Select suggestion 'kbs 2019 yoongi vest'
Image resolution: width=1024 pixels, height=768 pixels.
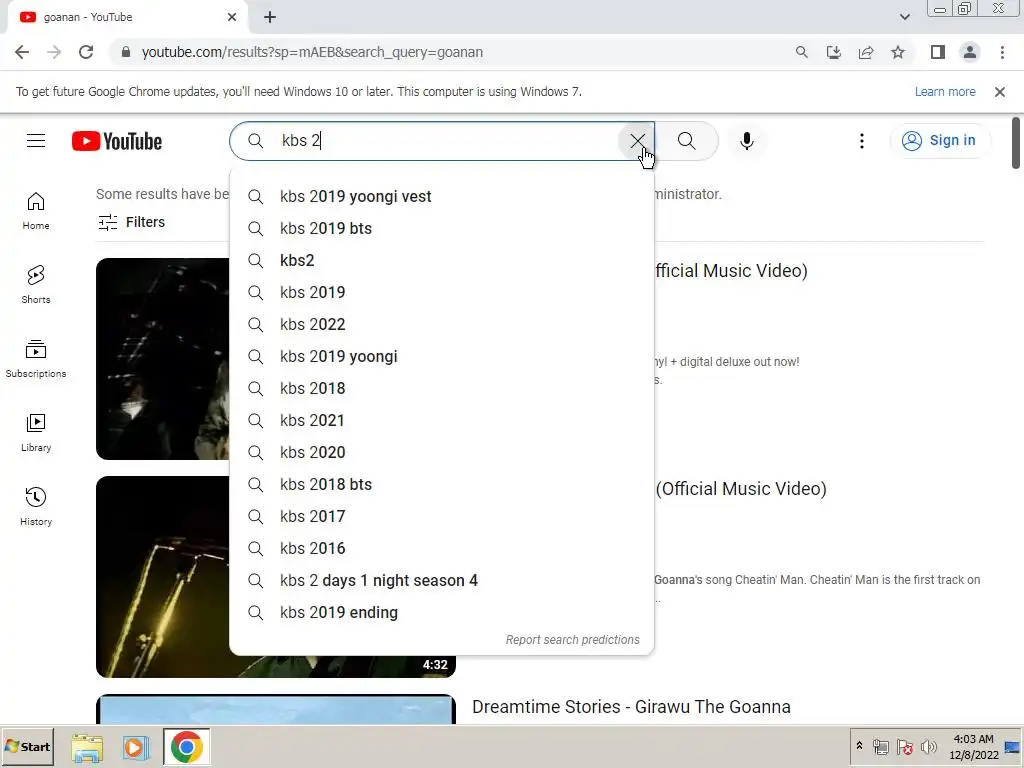click(x=441, y=197)
